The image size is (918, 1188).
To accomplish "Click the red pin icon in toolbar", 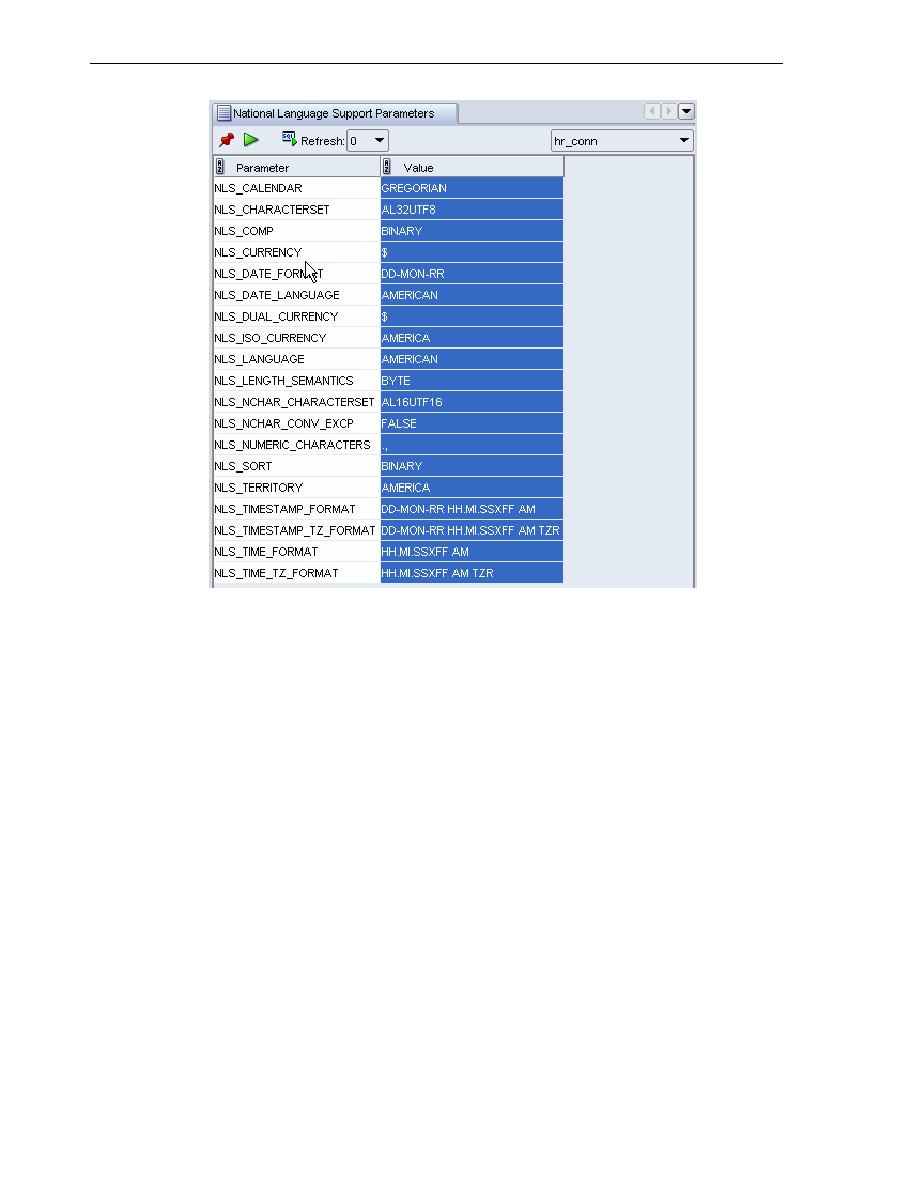I will coord(226,140).
